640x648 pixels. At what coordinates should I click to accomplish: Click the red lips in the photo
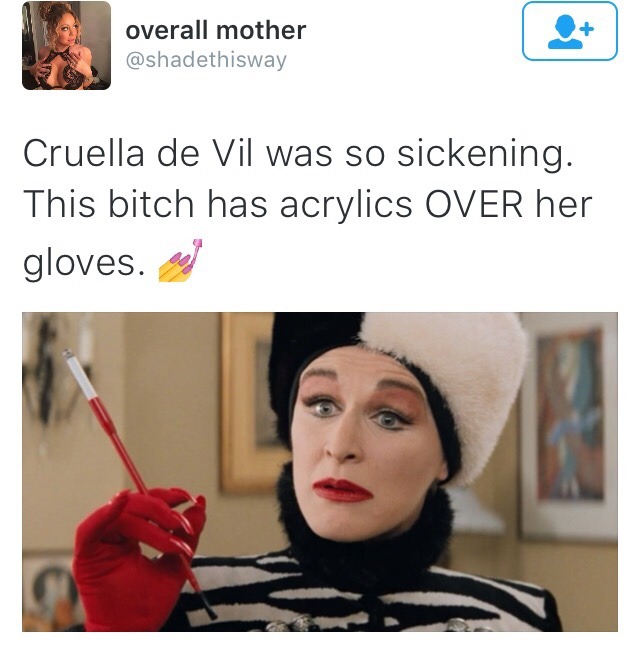[343, 489]
